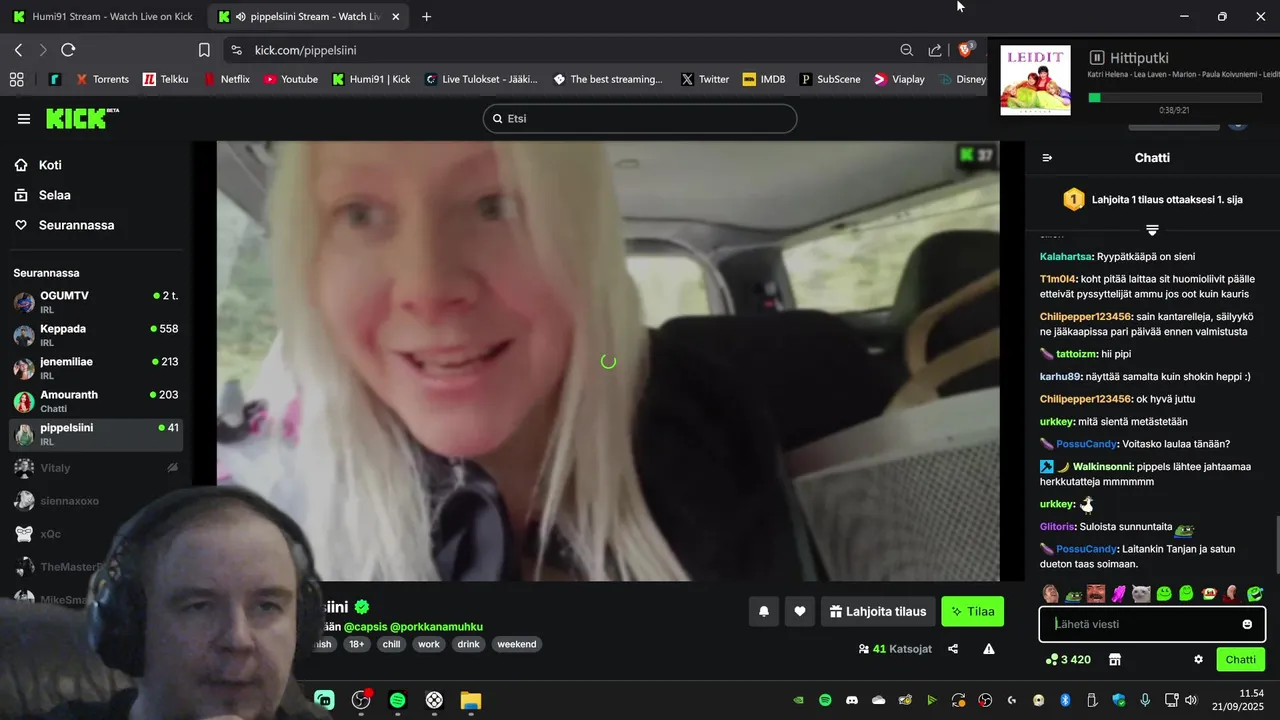Switch to Humi91 Stream tab

102,17
